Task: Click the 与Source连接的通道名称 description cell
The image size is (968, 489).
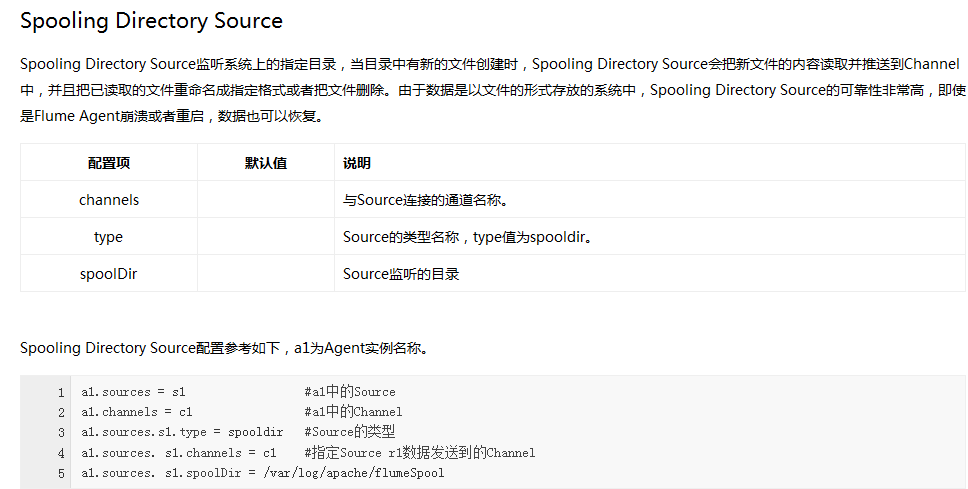Action: [427, 200]
